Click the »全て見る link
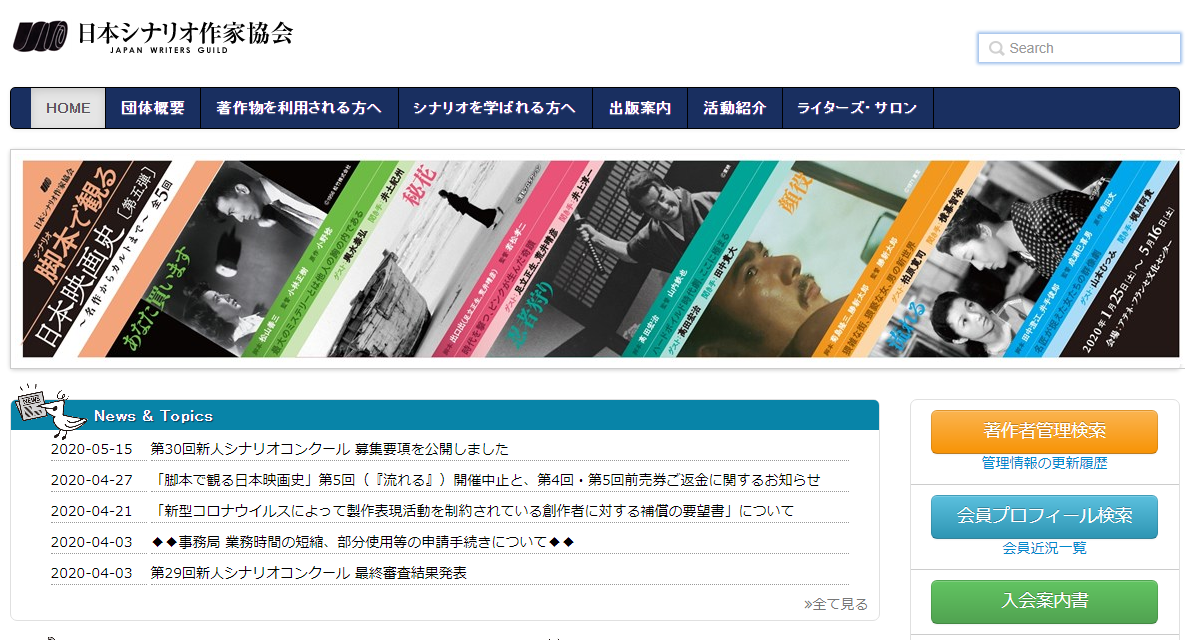1185x640 pixels. 836,604
